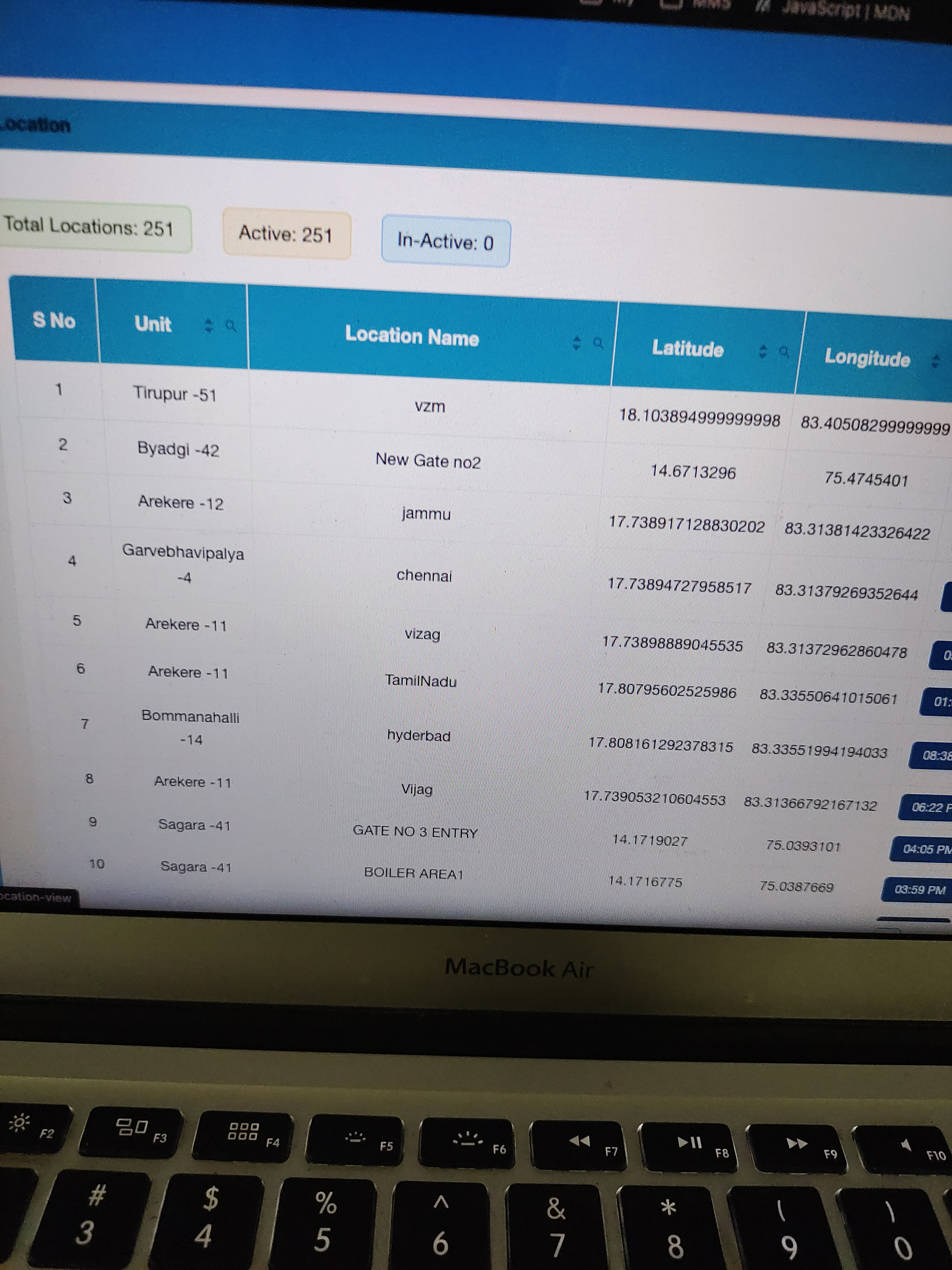
Task: Sort using the Longitude column arrows
Action: [x=935, y=361]
